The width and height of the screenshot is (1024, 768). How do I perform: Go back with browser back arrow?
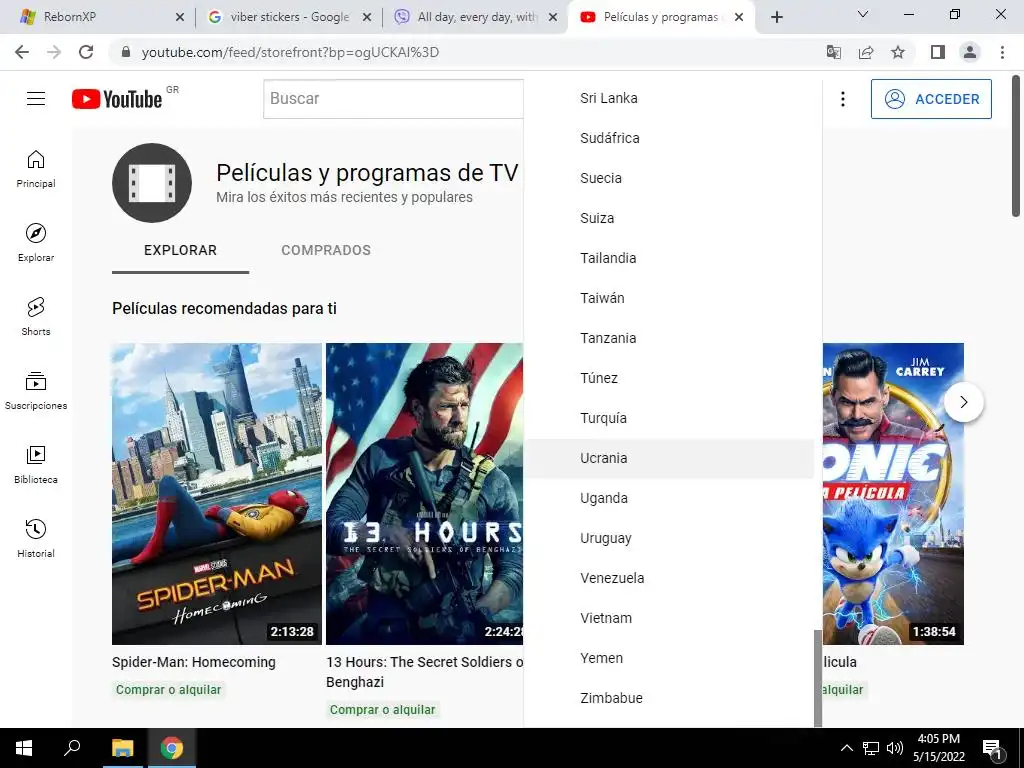(22, 52)
